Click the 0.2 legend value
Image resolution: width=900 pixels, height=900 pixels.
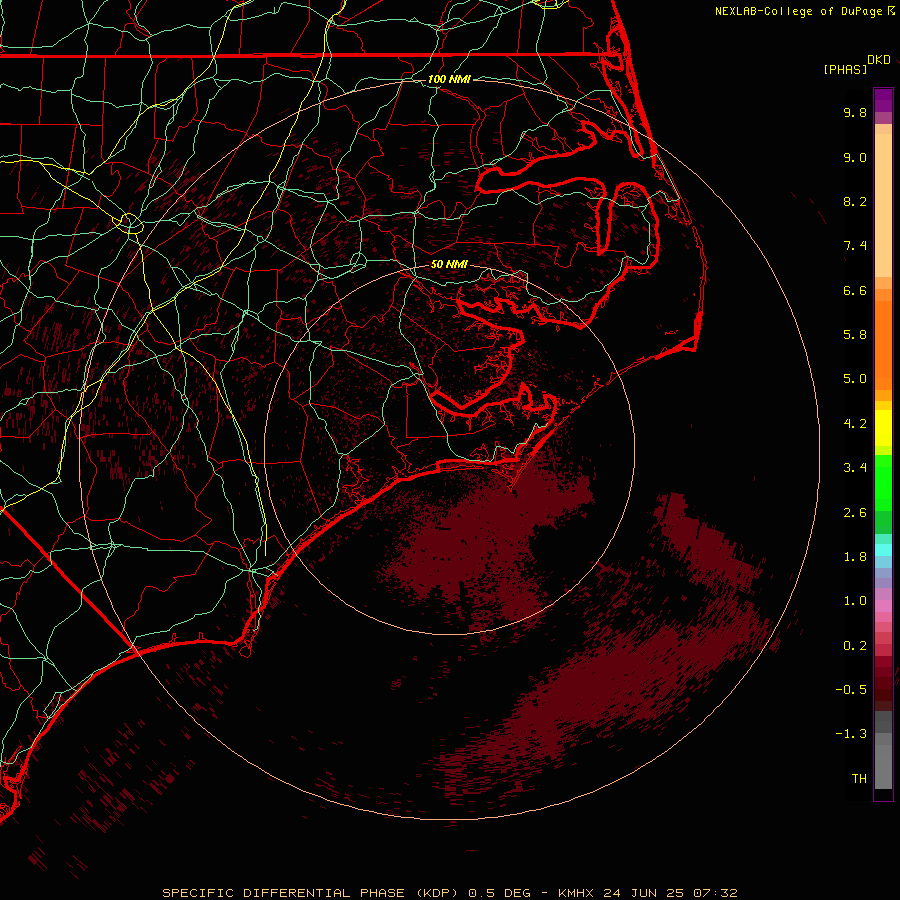coord(855,646)
